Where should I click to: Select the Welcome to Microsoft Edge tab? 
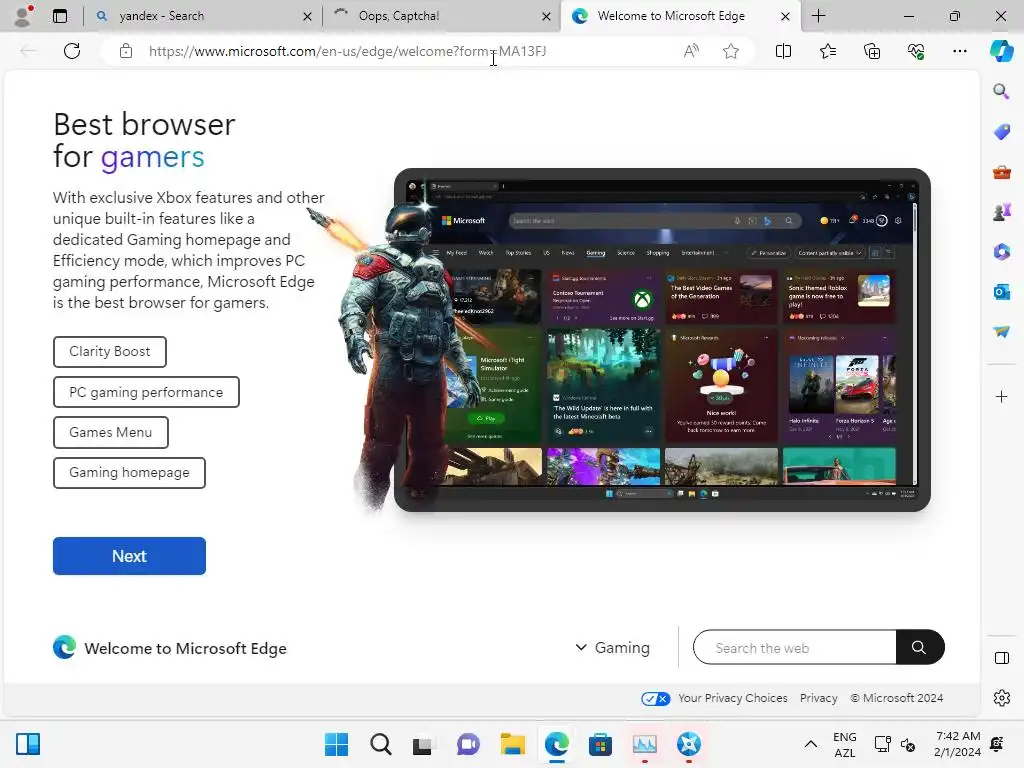[x=679, y=16]
